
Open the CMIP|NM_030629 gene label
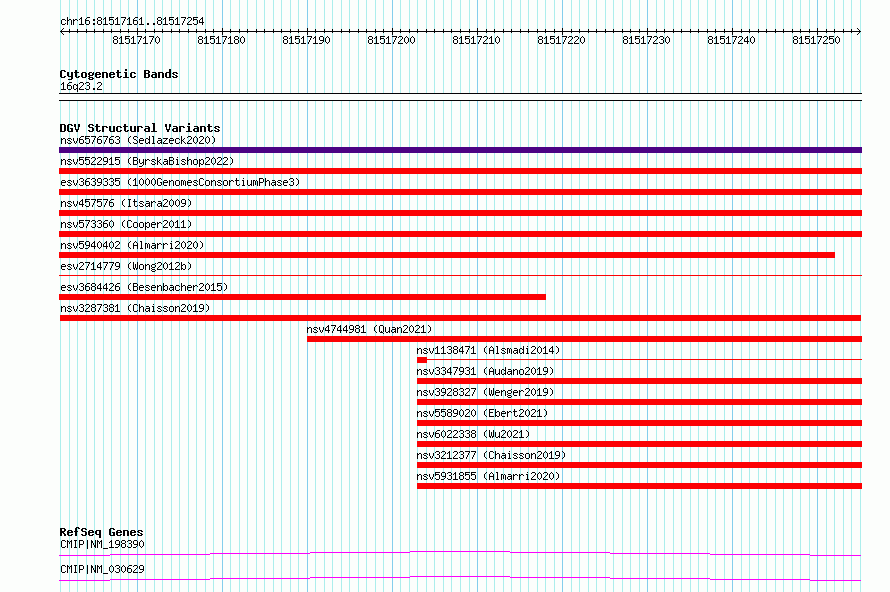click(102, 569)
